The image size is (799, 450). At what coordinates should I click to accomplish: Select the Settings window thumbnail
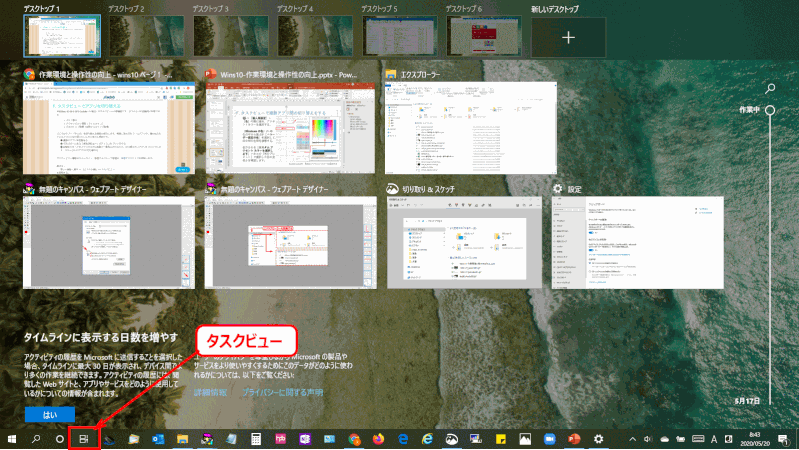click(637, 243)
